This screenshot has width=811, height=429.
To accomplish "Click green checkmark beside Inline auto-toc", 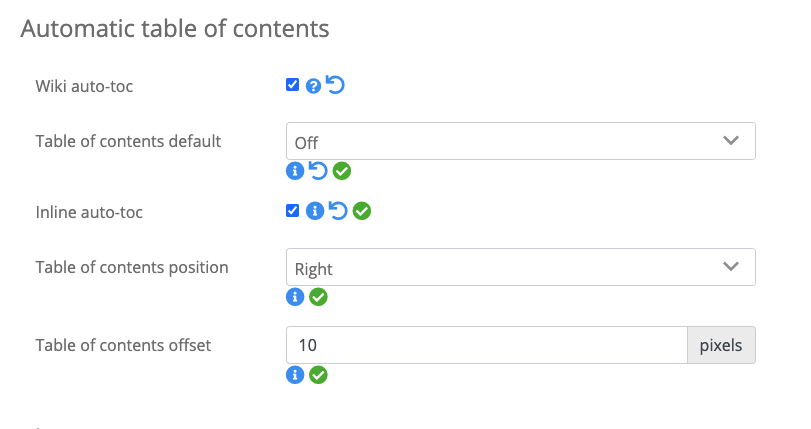I will [362, 211].
